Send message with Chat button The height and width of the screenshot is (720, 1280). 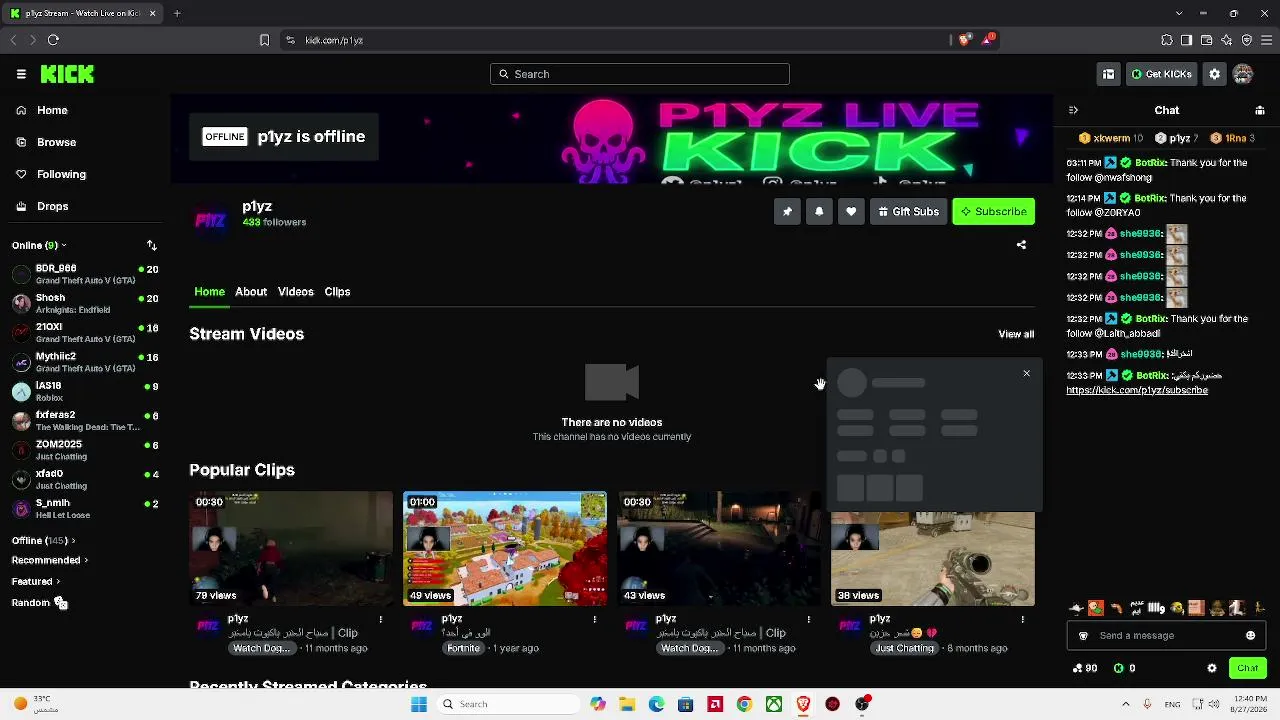click(1247, 668)
